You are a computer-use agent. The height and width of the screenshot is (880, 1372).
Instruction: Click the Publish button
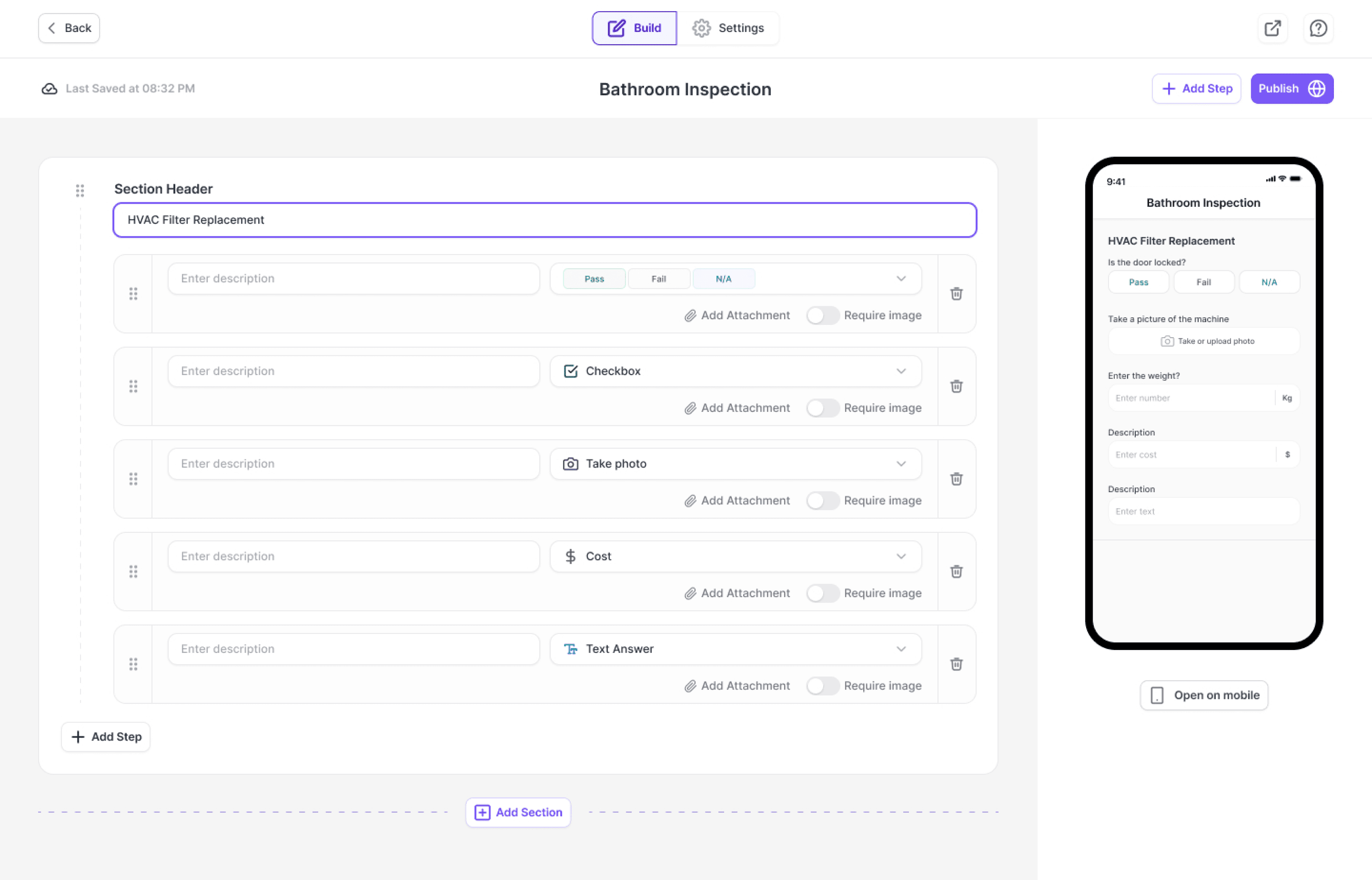[1291, 88]
